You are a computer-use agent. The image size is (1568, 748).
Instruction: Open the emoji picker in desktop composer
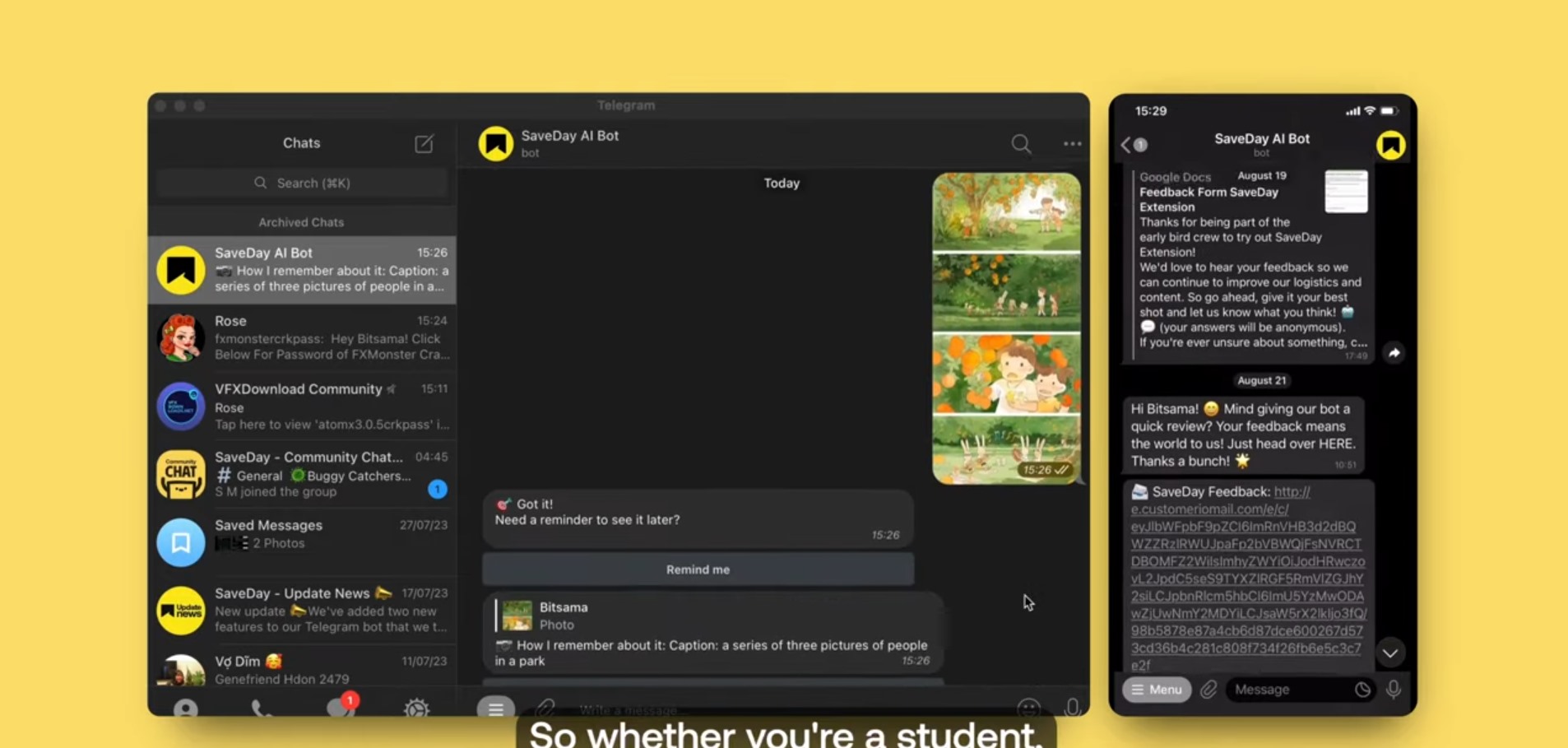tap(1028, 707)
